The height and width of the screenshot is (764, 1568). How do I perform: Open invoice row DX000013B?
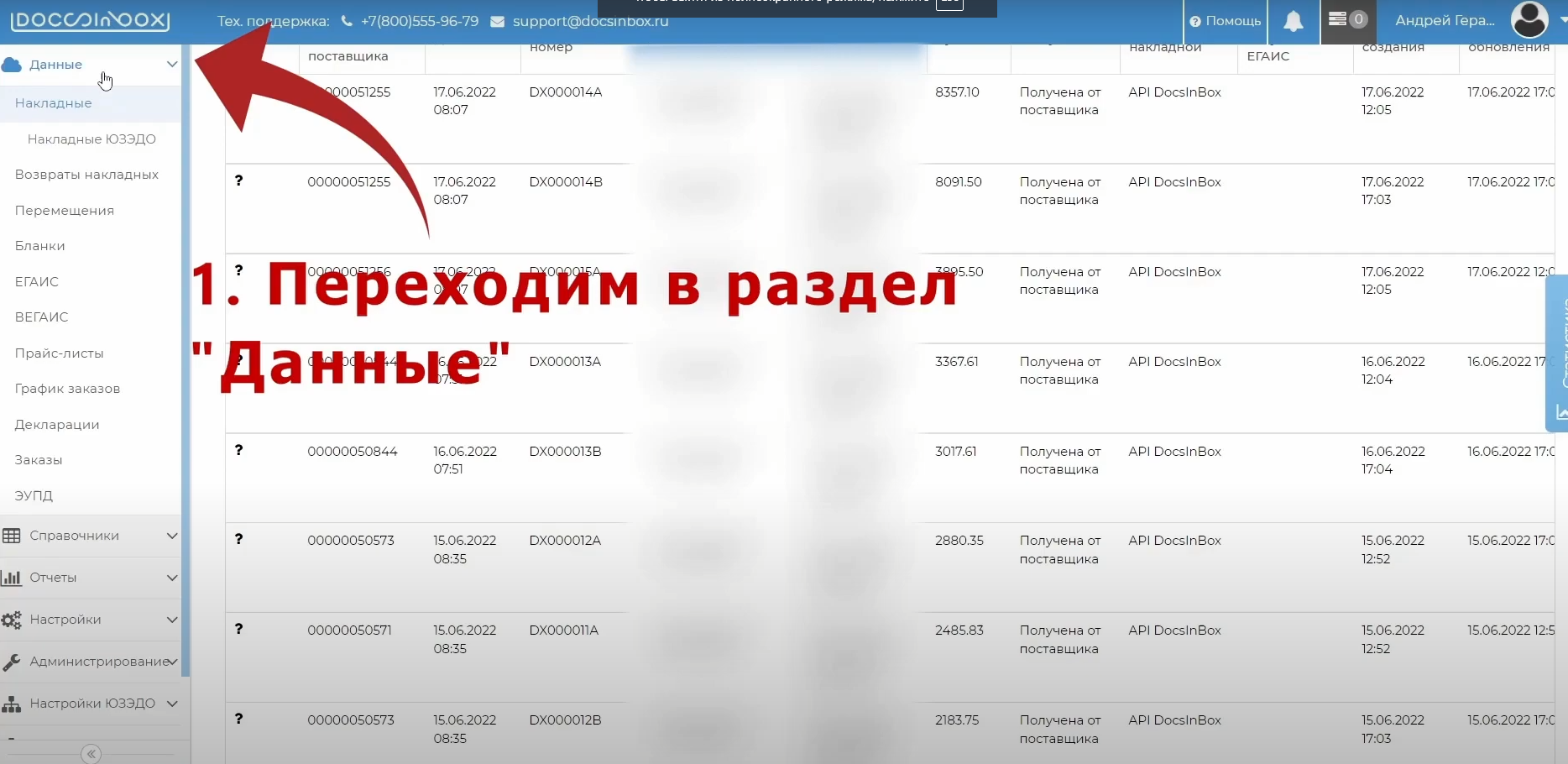565,452
